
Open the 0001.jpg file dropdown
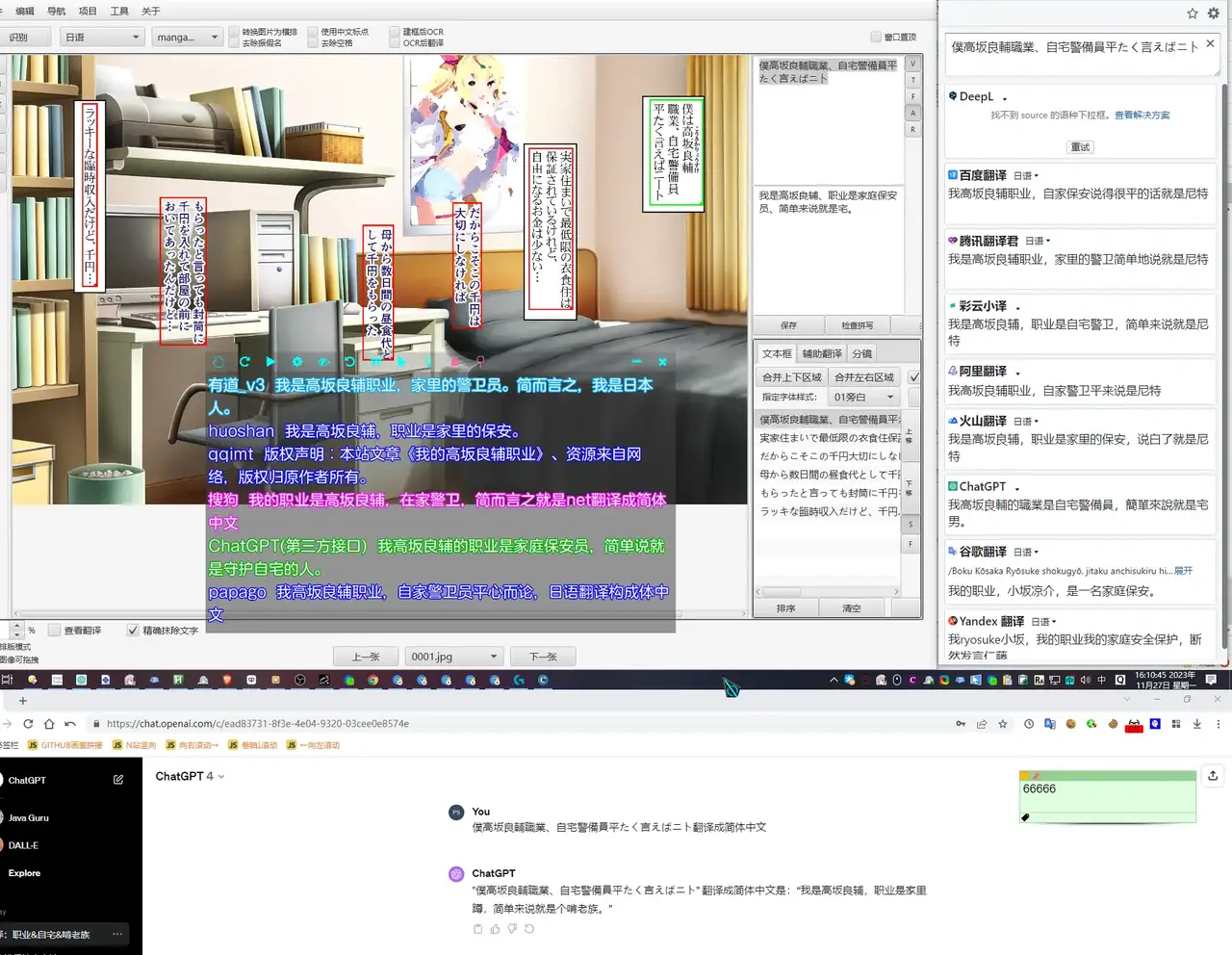point(454,657)
